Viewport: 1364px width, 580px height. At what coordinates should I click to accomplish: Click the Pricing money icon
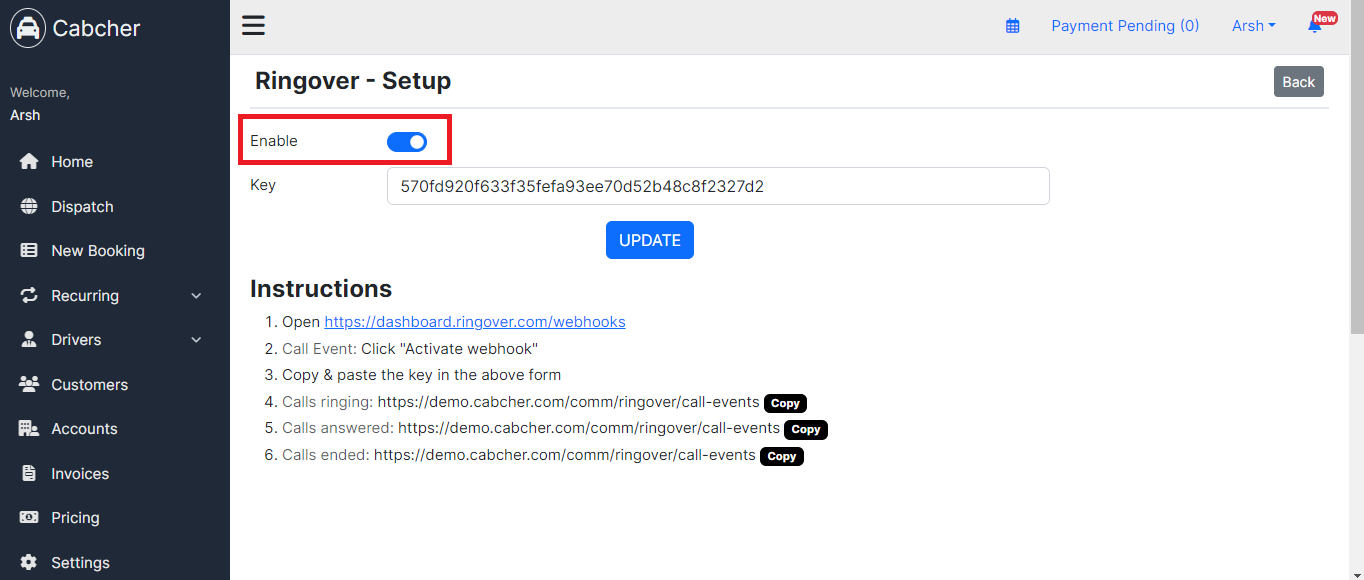coord(29,518)
